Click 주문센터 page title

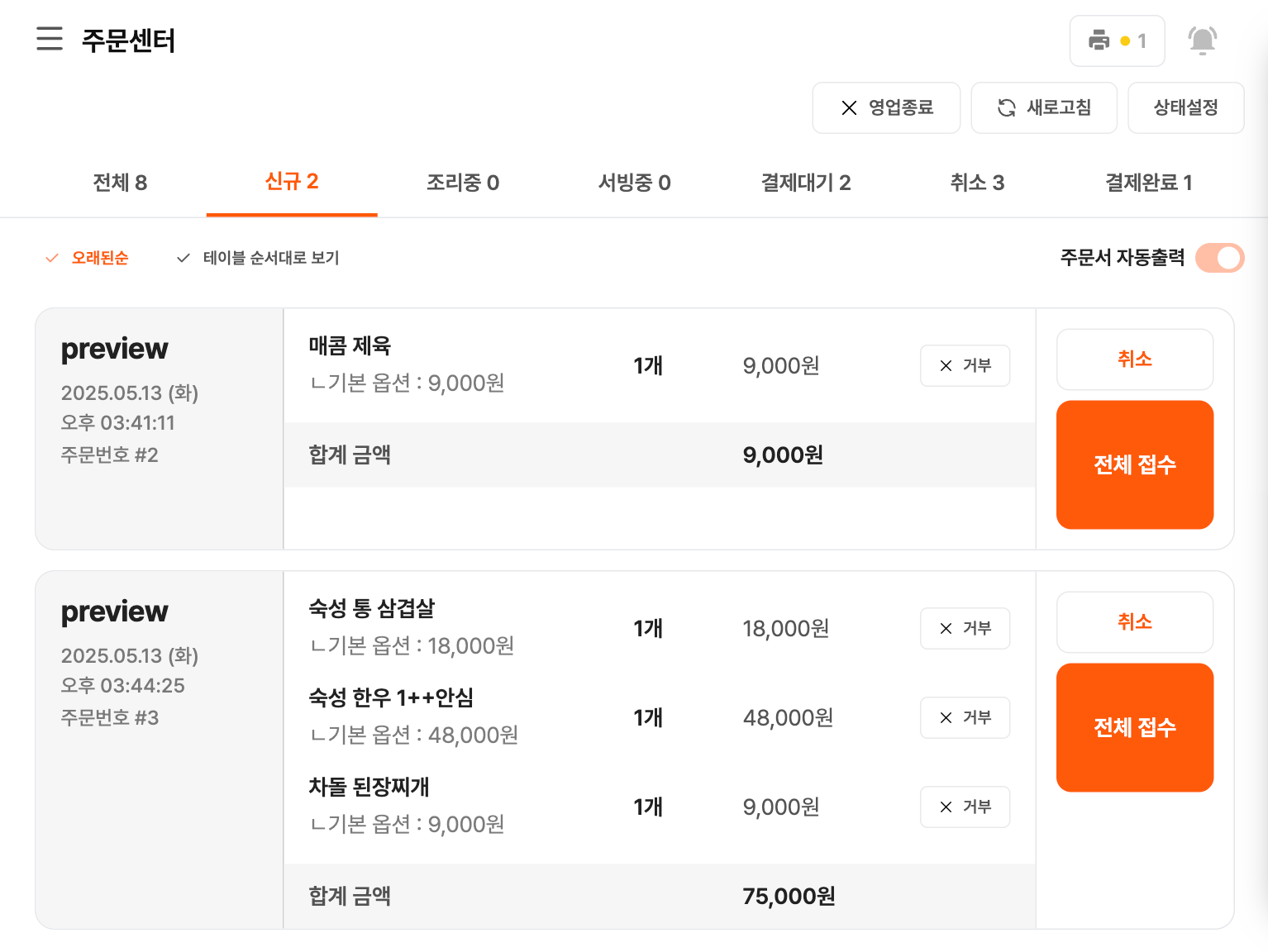coord(128,40)
